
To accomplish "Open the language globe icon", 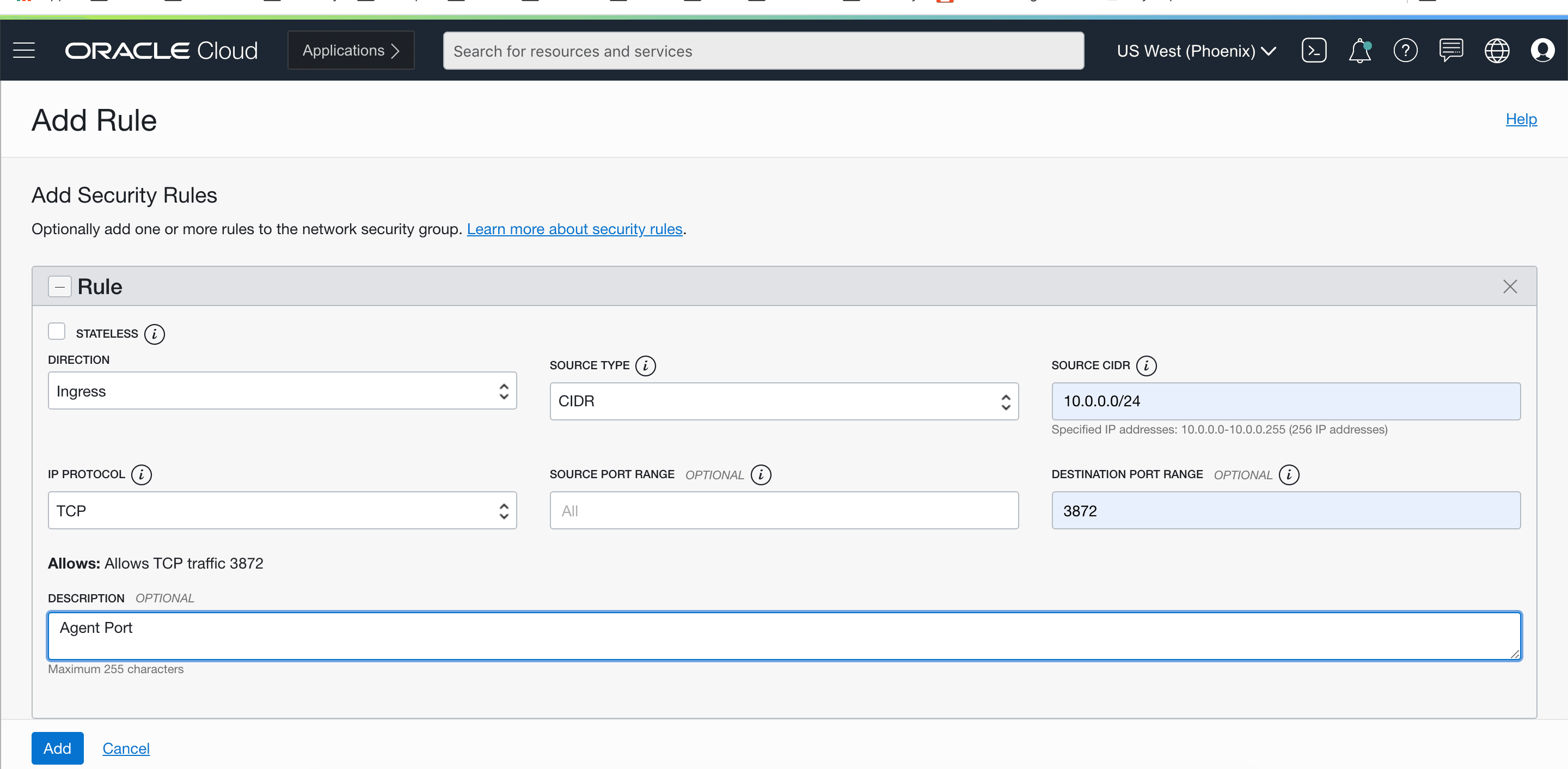I will coord(1496,51).
